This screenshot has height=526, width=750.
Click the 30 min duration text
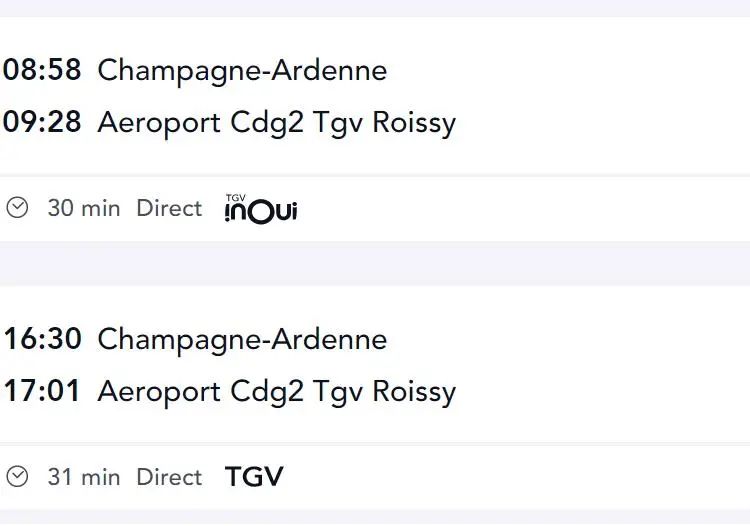[x=84, y=208]
